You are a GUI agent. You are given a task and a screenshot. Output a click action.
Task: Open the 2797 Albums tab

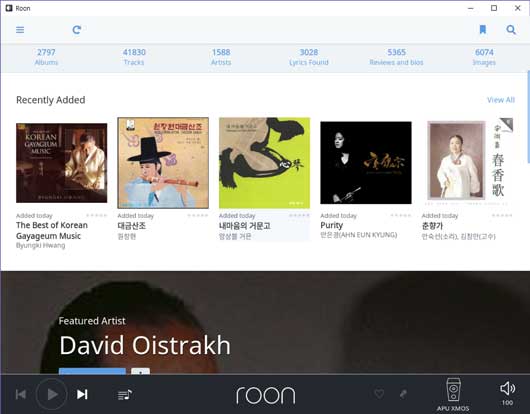tap(46, 57)
